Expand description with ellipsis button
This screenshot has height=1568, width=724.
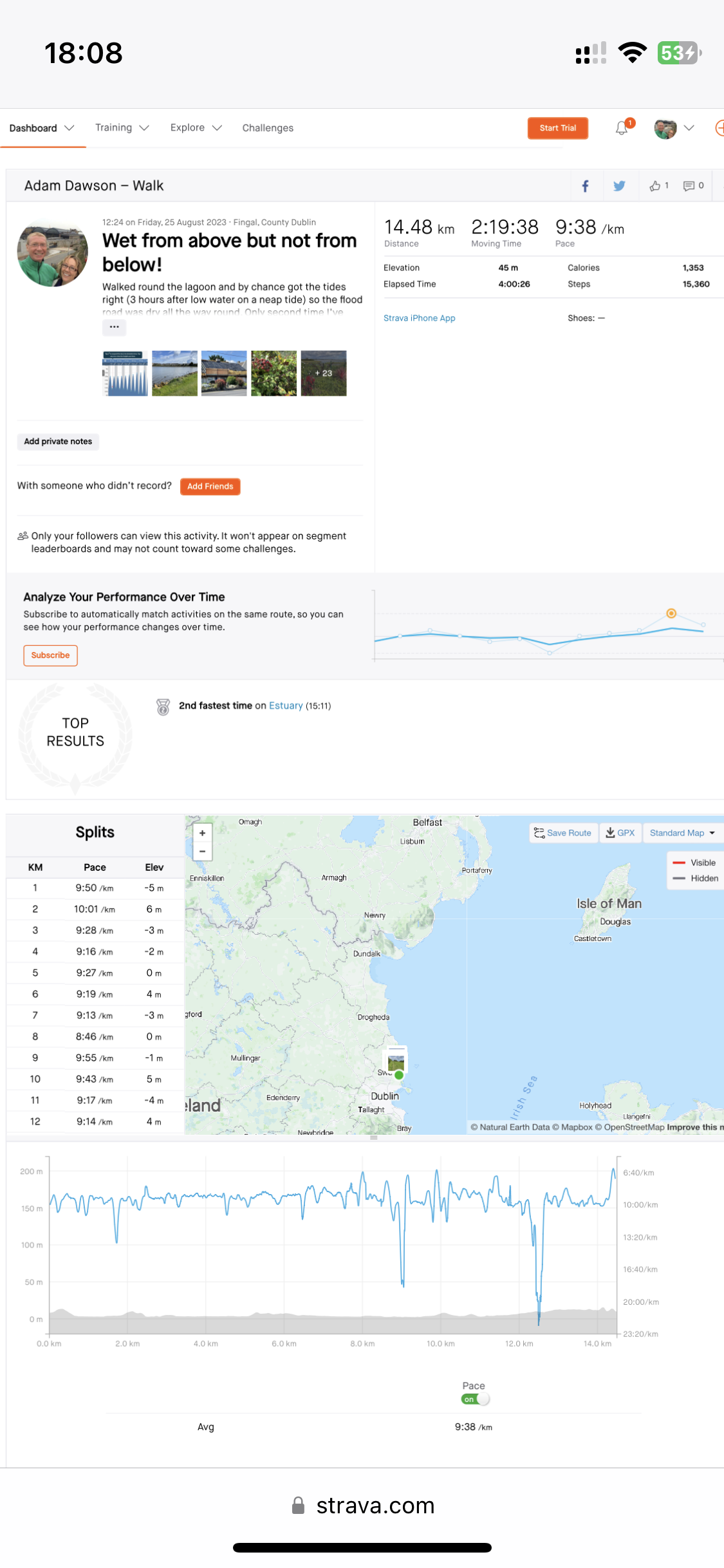(x=114, y=327)
